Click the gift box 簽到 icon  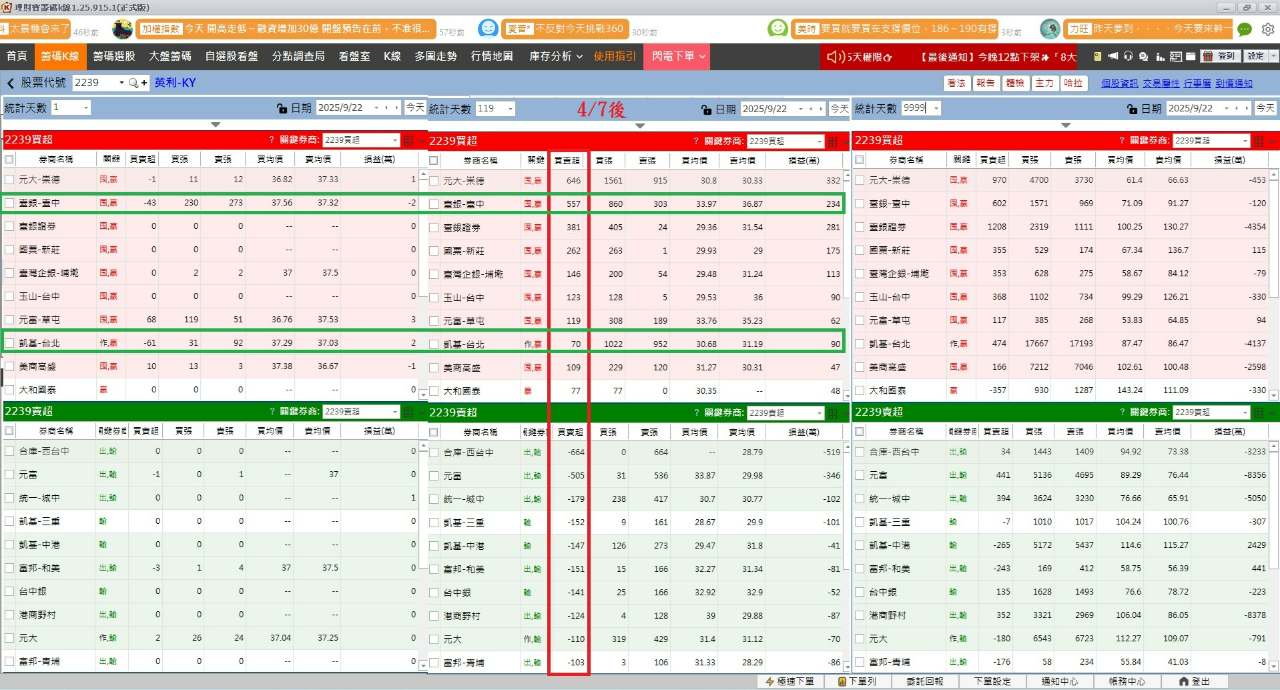tap(1207, 56)
